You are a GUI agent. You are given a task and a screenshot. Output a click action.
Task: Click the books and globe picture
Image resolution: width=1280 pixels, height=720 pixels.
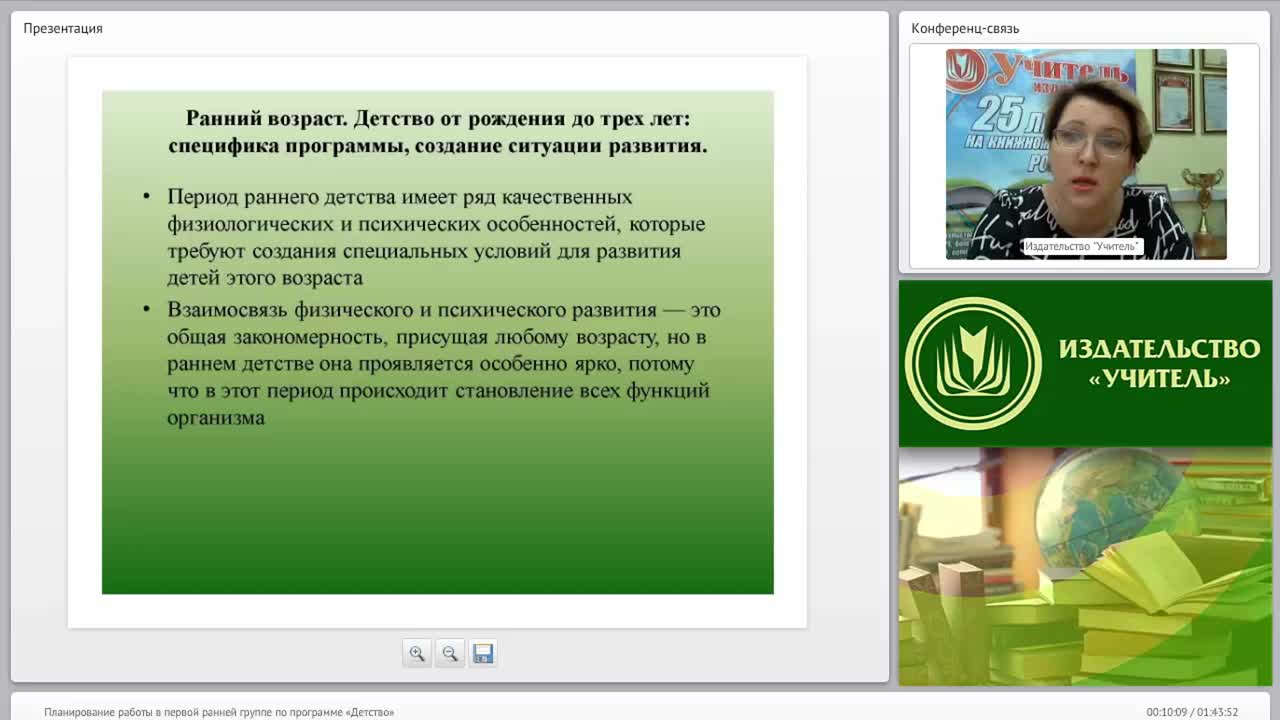[1085, 566]
